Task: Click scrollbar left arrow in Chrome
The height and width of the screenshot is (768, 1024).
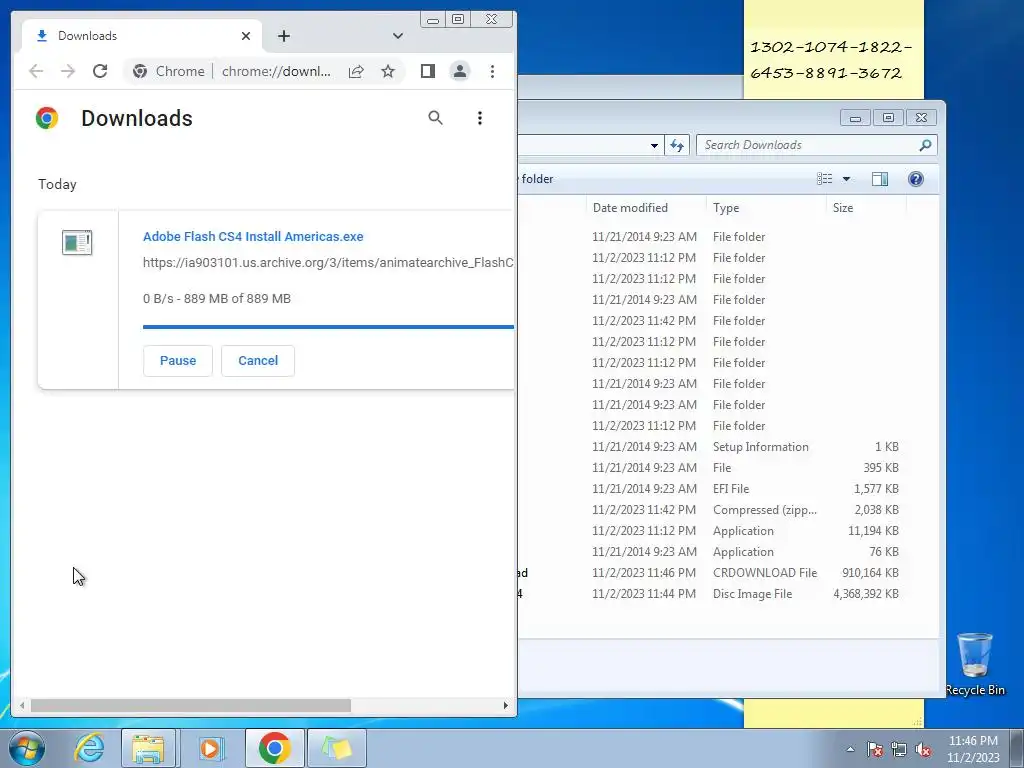Action: [22, 705]
